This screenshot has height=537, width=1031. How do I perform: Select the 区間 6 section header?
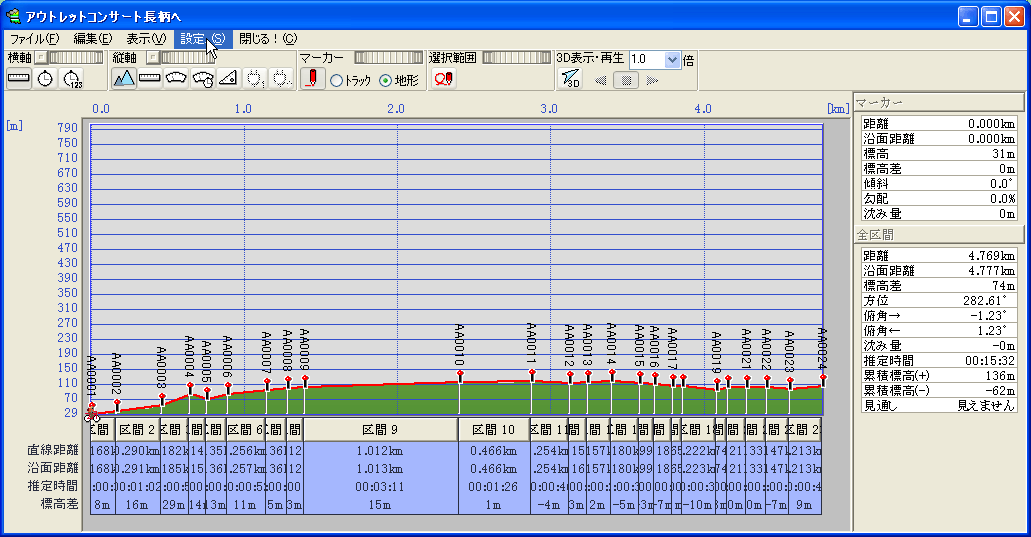click(245, 430)
